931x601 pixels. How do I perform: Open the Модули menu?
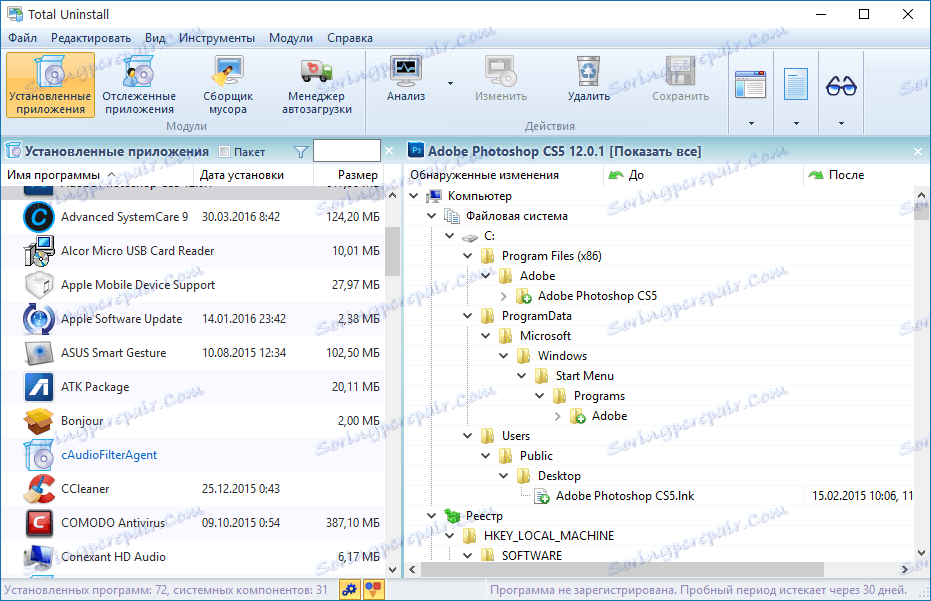[x=291, y=38]
